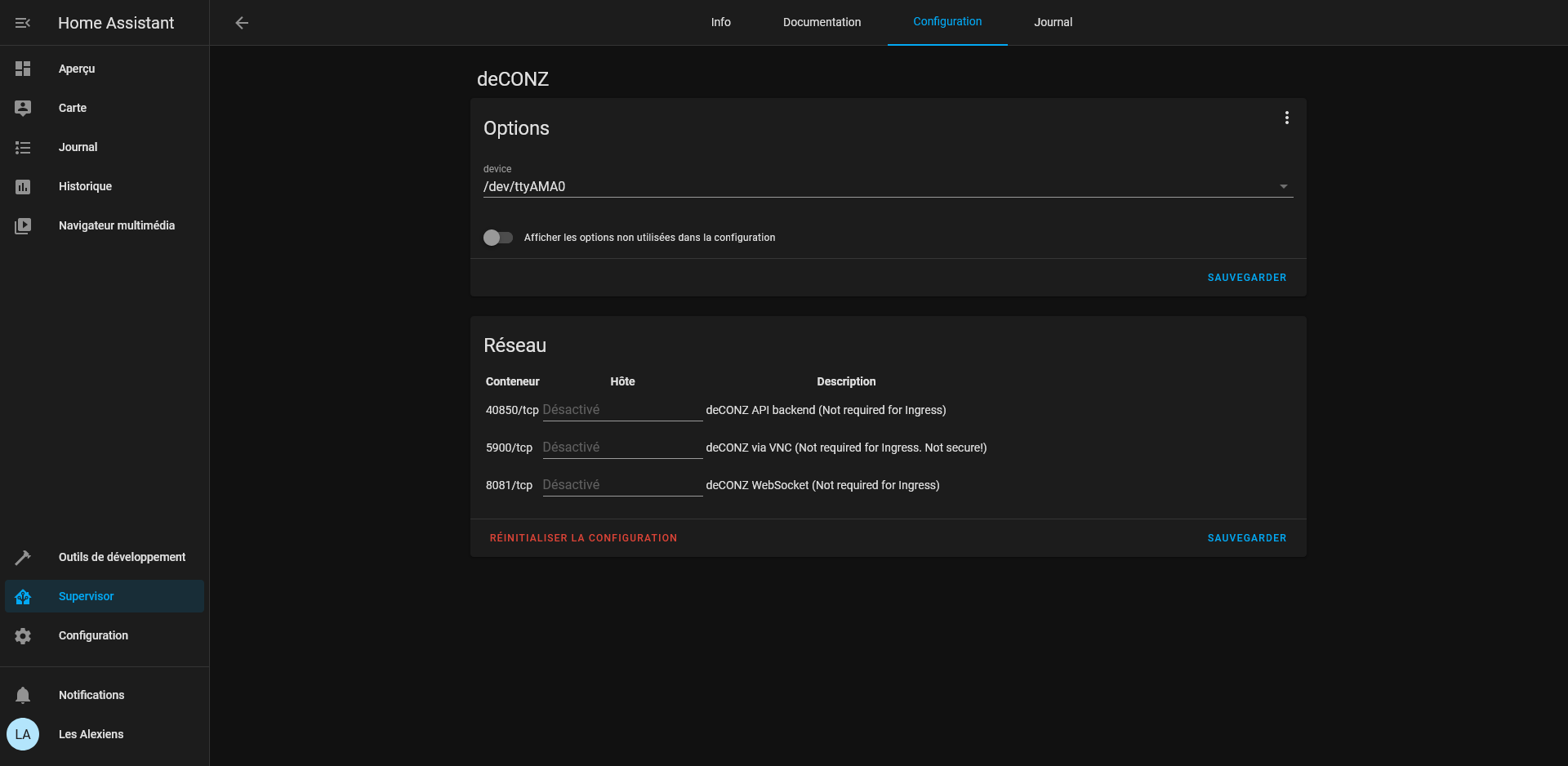
Task: Toggle Afficher les options non utilisées switch
Action: pos(498,238)
